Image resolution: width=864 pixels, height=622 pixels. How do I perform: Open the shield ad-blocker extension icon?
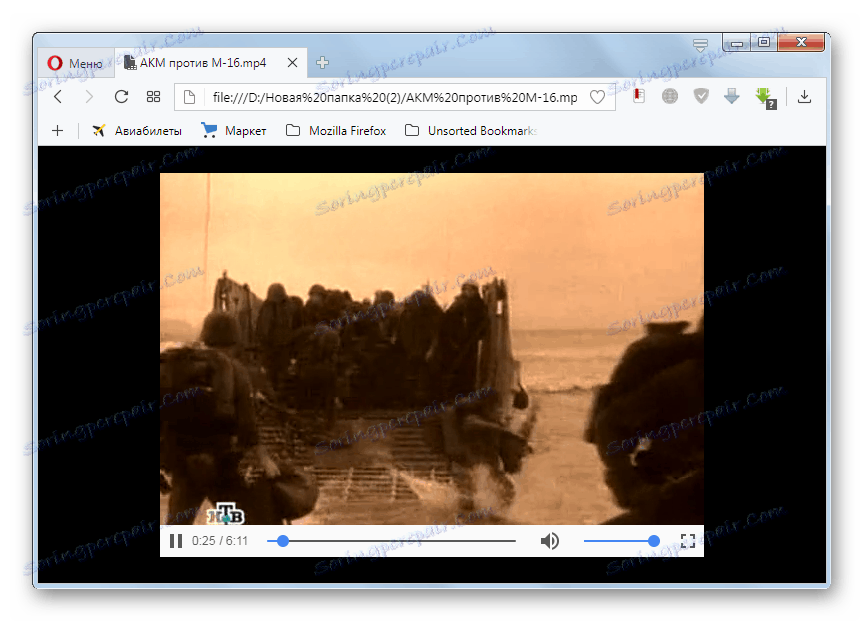[x=701, y=96]
